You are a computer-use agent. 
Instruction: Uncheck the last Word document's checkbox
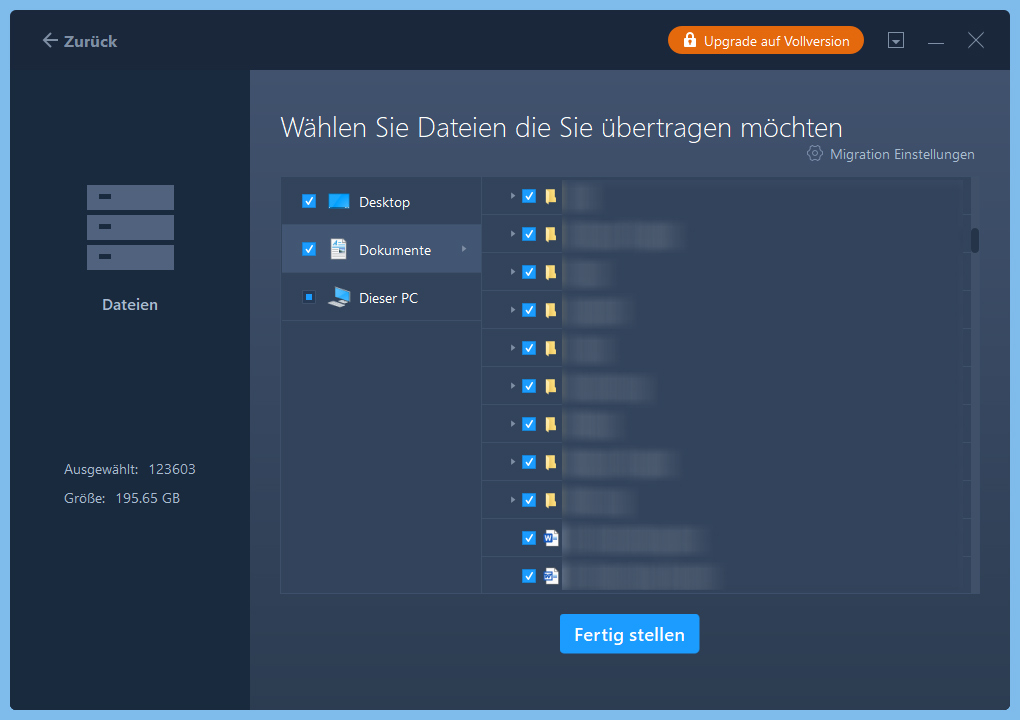tap(529, 576)
